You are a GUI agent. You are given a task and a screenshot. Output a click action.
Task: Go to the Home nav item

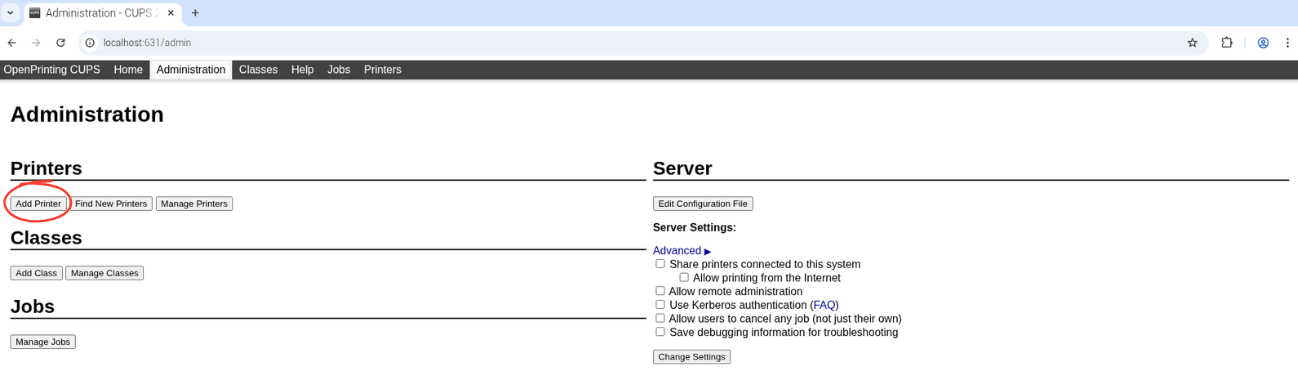128,70
